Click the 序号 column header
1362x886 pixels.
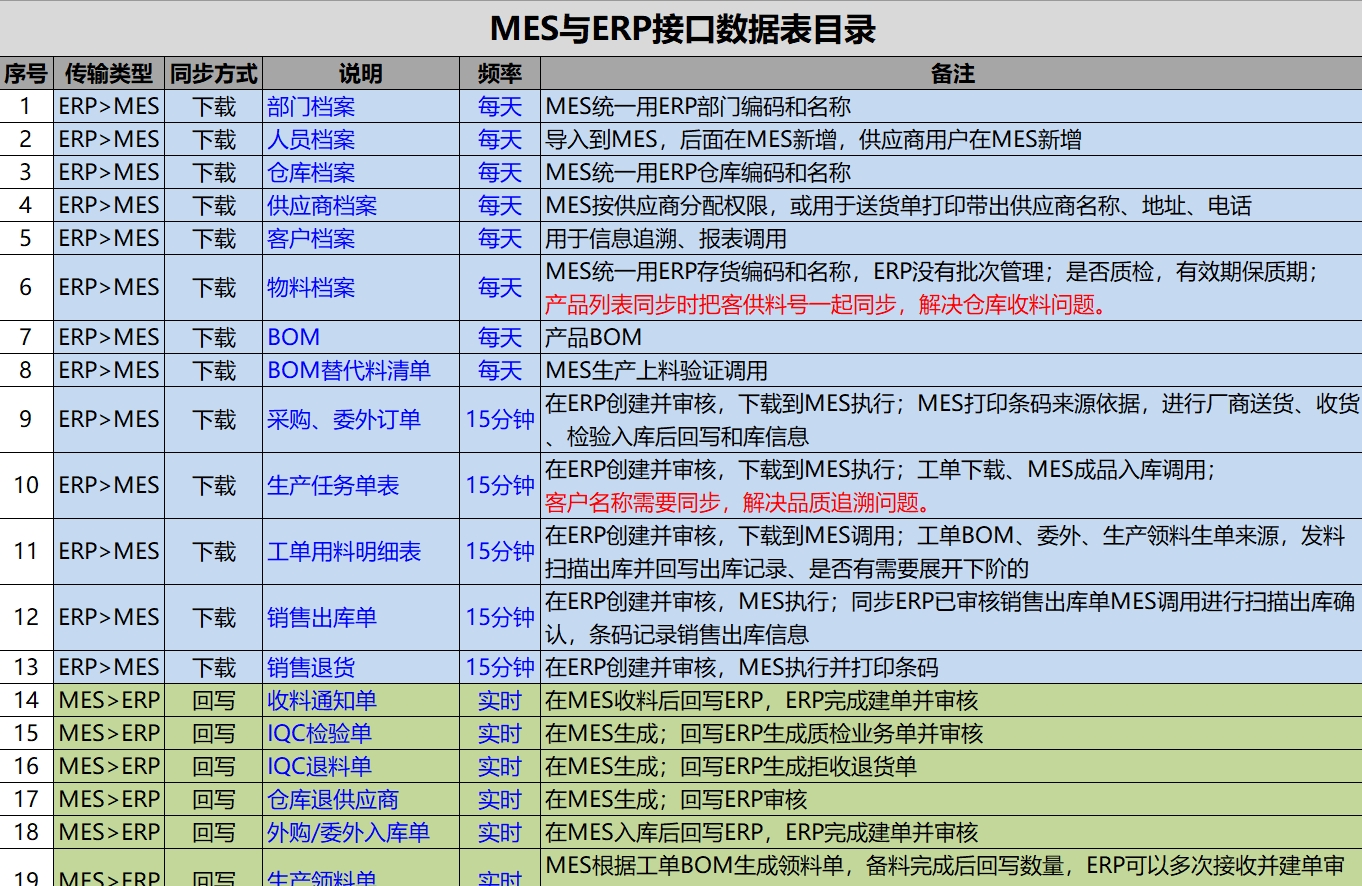[x=26, y=73]
